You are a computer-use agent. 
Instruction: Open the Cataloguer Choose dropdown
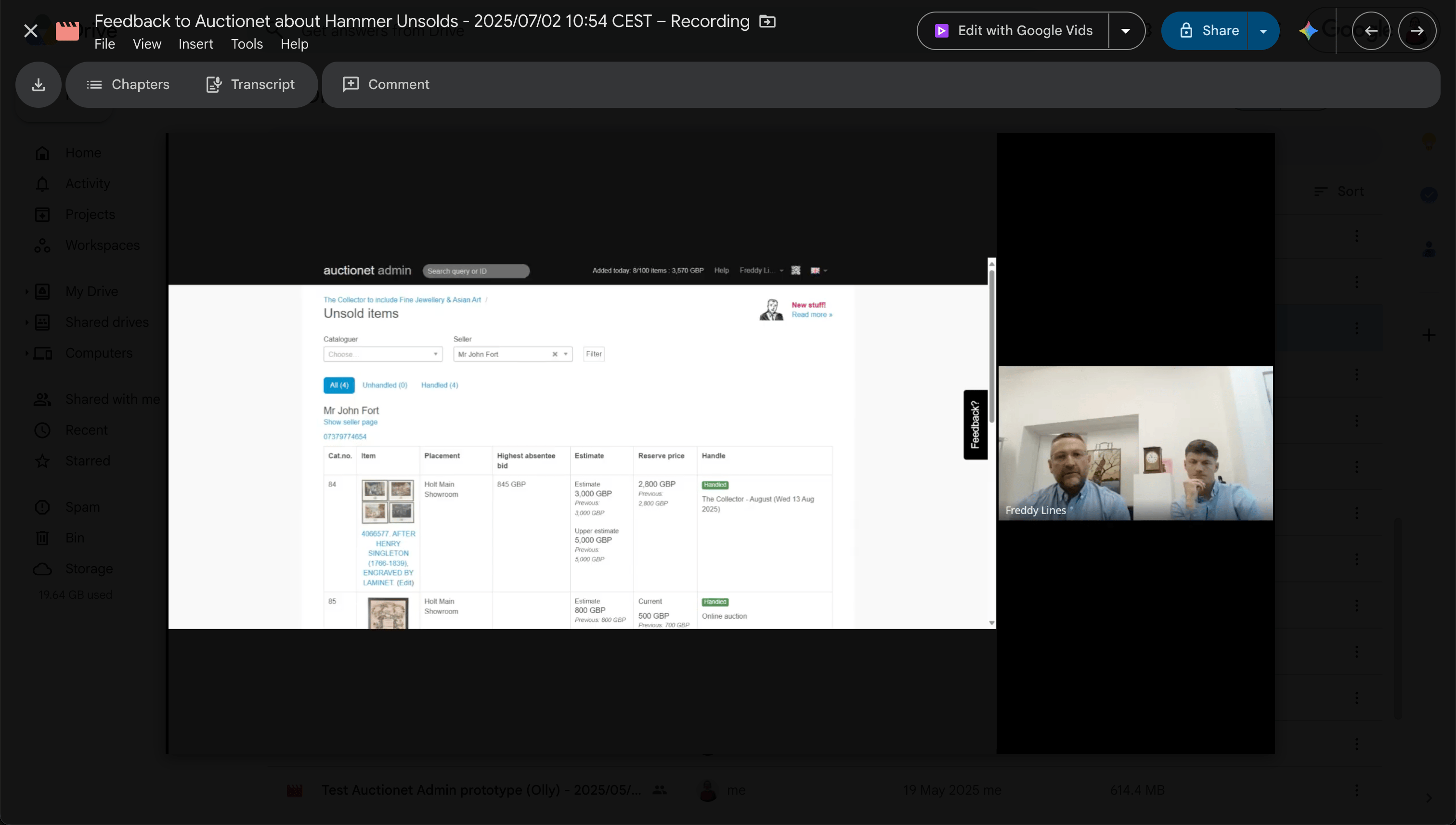383,354
